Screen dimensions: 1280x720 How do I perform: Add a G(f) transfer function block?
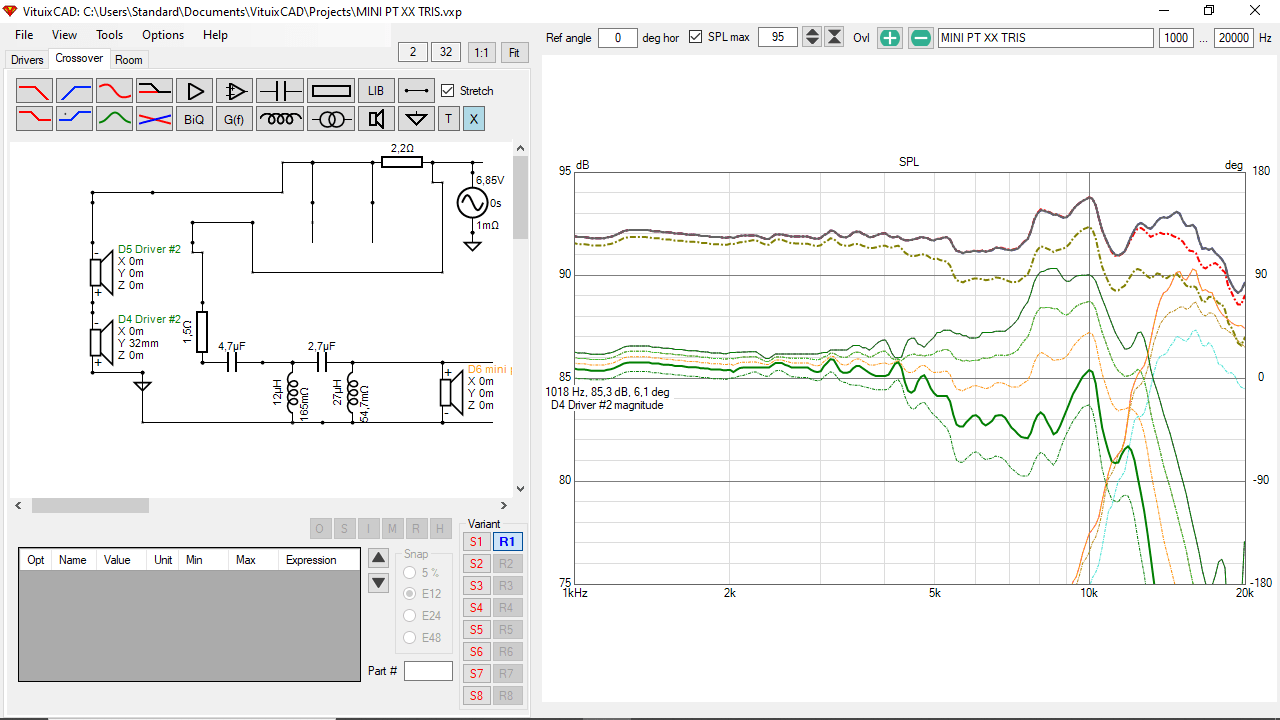(x=235, y=119)
